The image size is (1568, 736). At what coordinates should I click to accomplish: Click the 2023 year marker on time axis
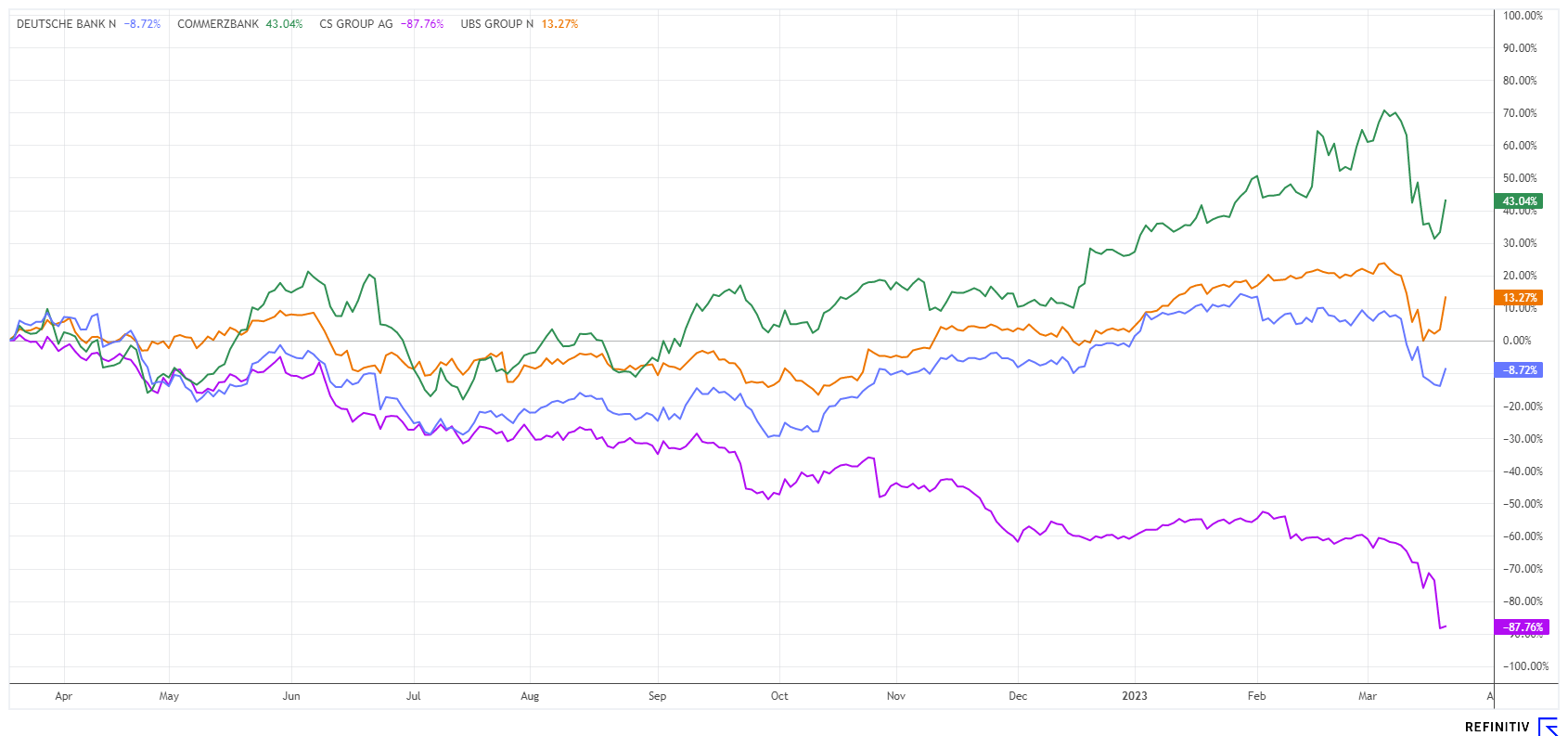click(1134, 696)
